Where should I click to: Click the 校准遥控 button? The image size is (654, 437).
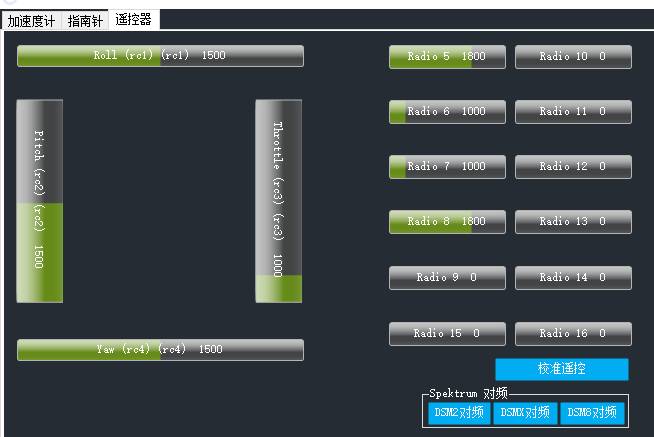point(561,369)
